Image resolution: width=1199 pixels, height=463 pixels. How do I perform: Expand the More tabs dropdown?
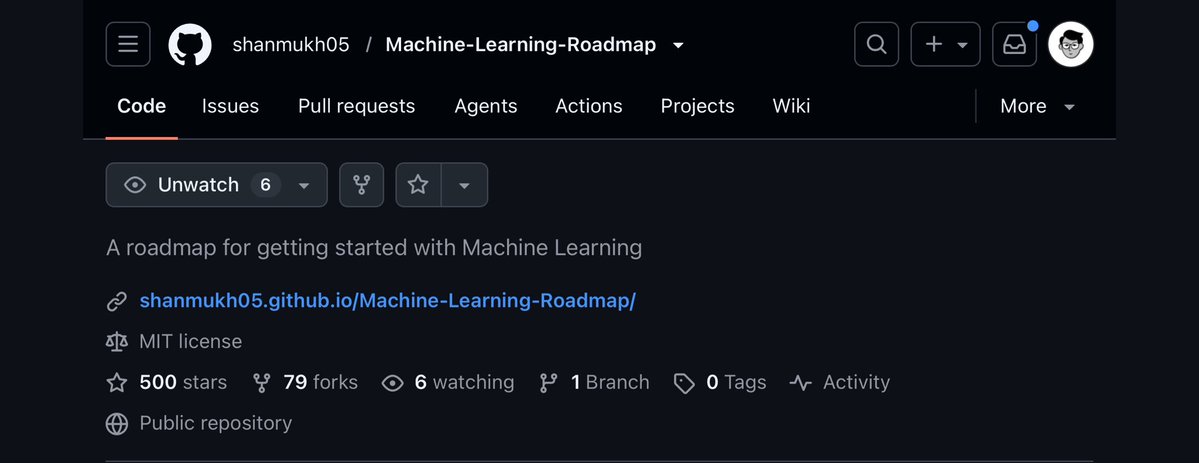coord(1038,106)
